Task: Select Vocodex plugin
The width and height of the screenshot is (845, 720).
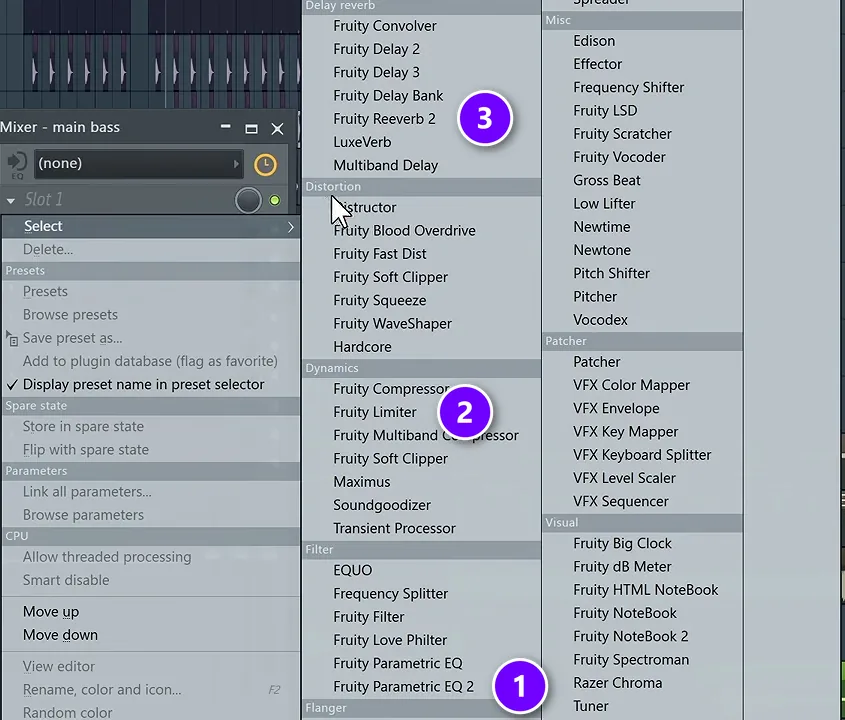Action: pos(600,320)
